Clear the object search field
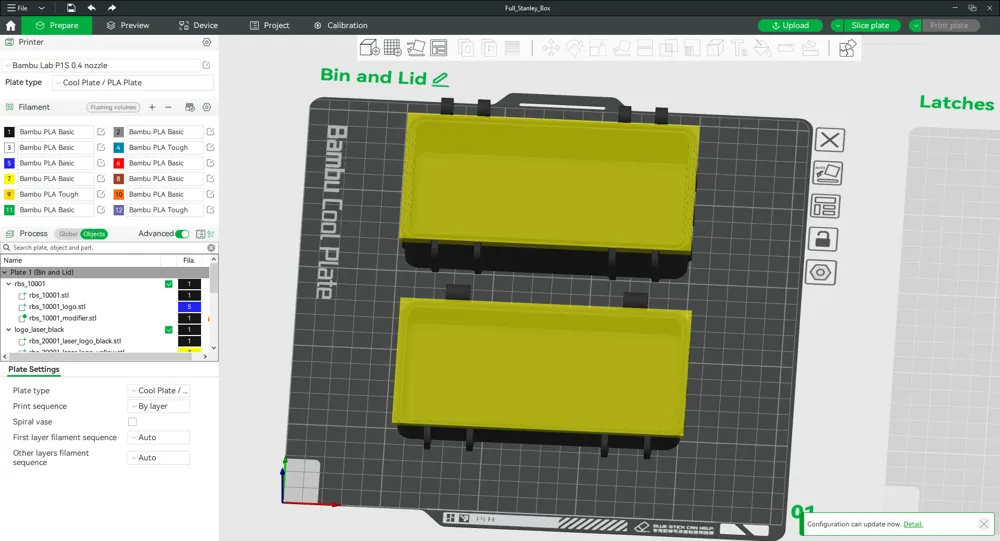Viewport: 1000px width, 541px height. pyautogui.click(x=211, y=248)
